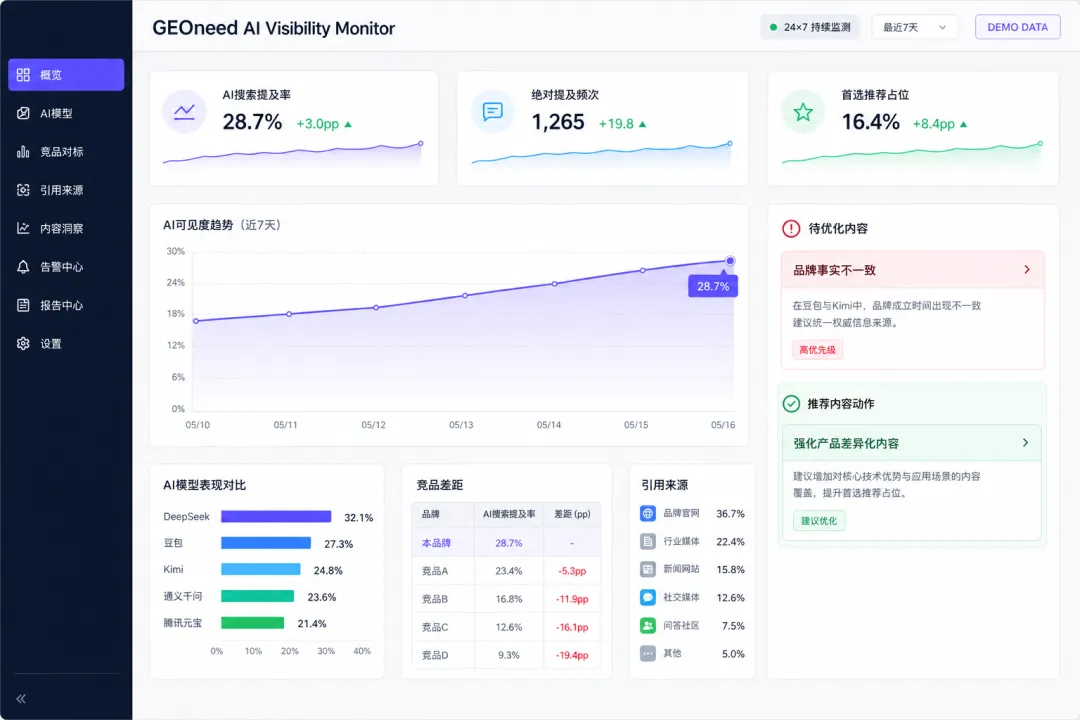1080x720 pixels.
Task: Click the 竞品C table row label
Action: (x=435, y=627)
